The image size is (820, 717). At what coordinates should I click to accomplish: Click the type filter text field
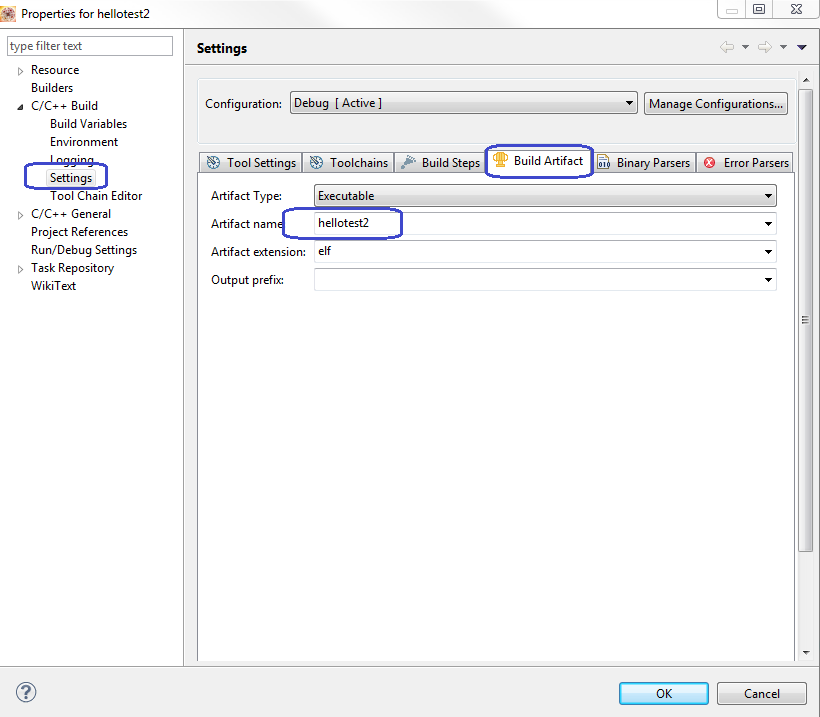coord(90,46)
